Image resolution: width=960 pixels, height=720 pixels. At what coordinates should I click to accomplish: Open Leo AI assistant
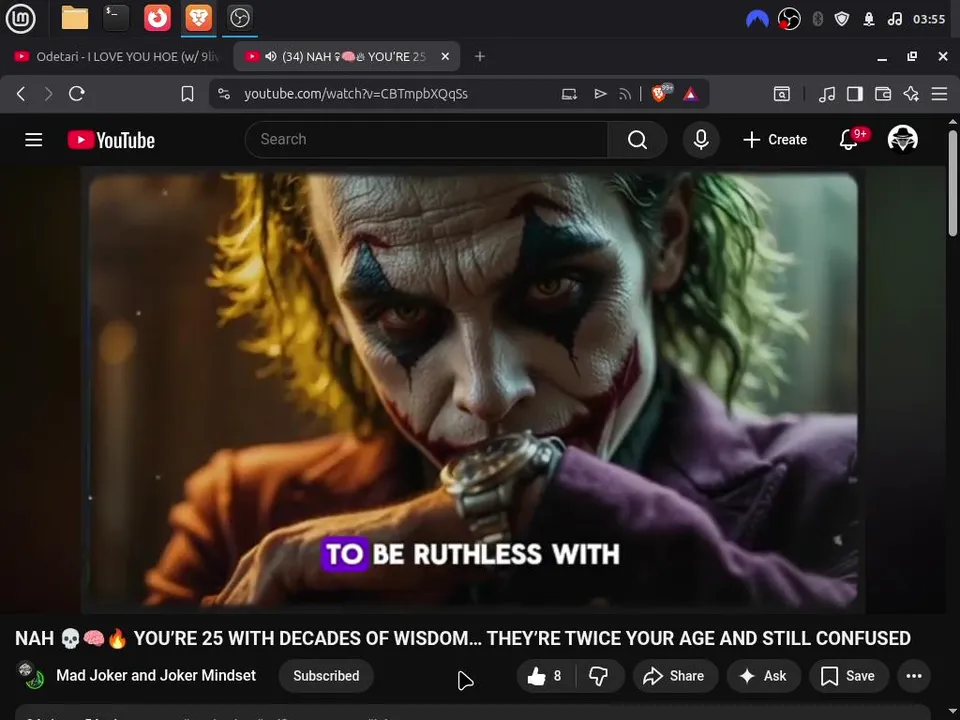[911, 94]
